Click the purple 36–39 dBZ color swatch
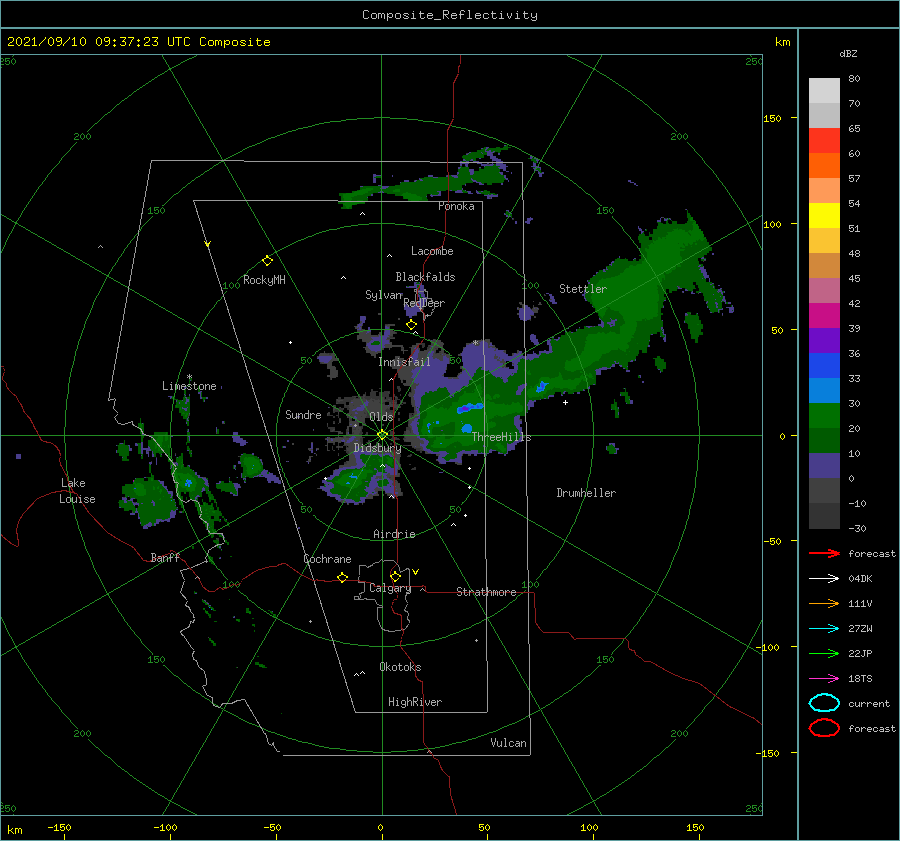Screen dimensions: 900x841 [x=824, y=341]
